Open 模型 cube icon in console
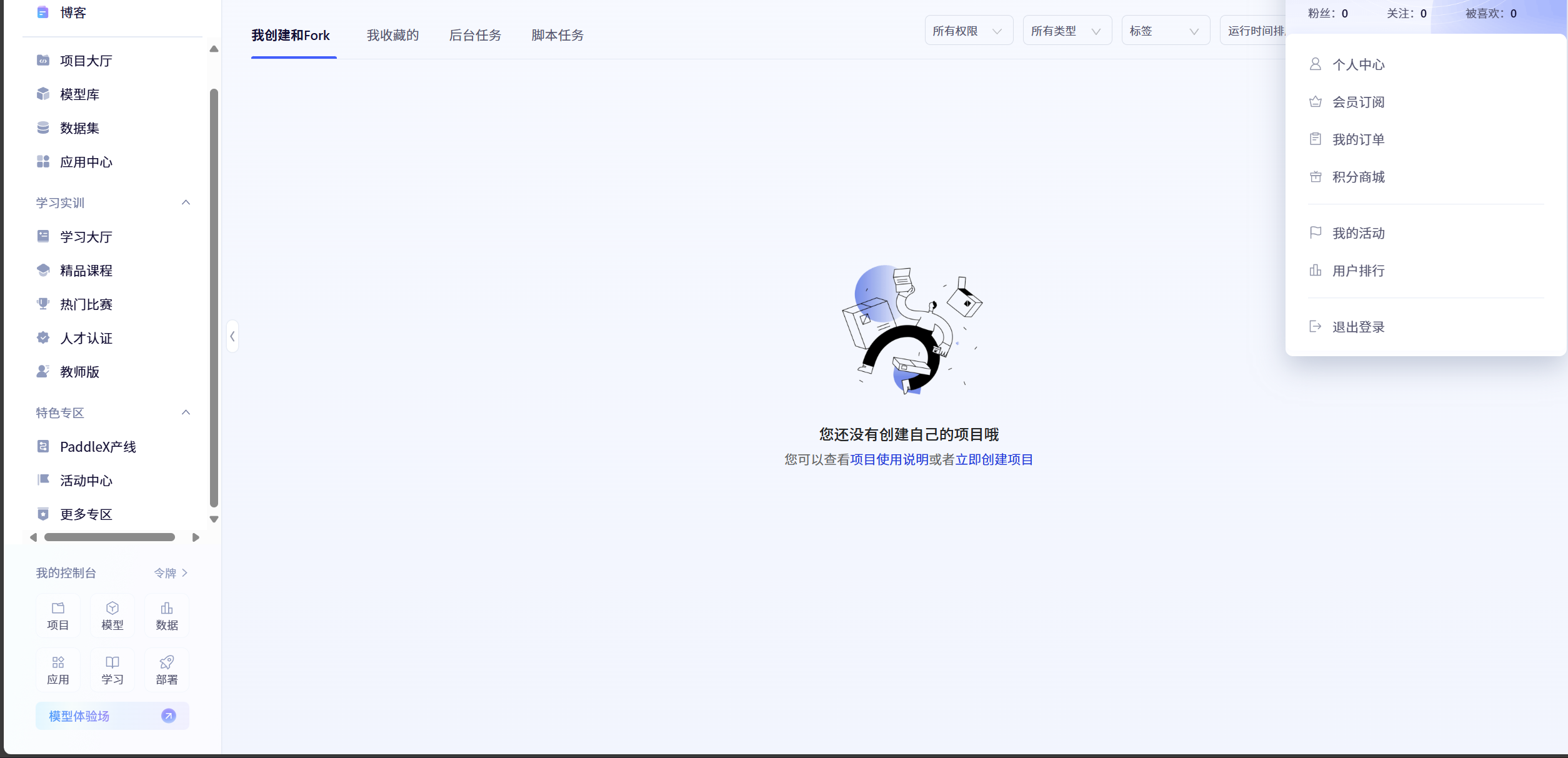 point(112,608)
